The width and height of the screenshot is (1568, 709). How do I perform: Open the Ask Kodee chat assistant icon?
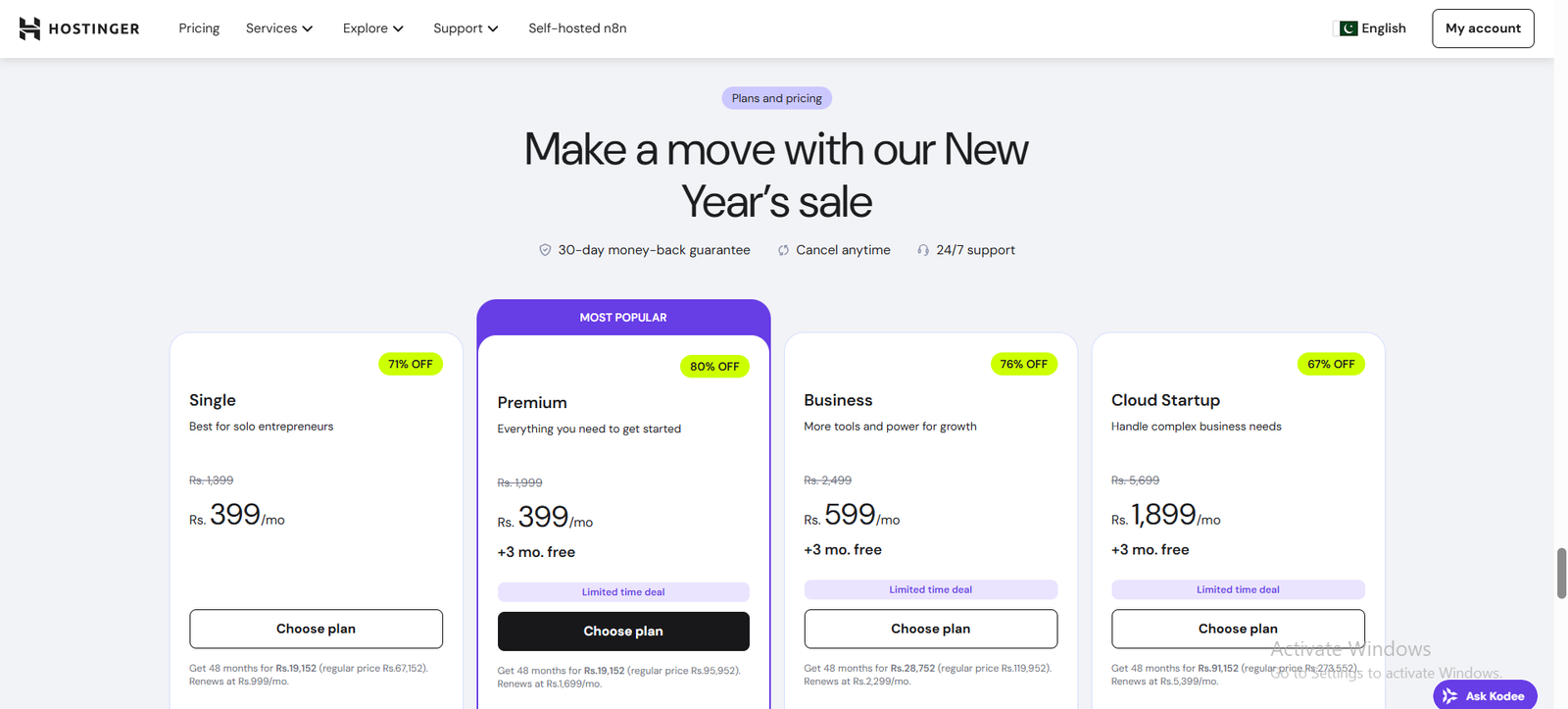tap(1451, 694)
